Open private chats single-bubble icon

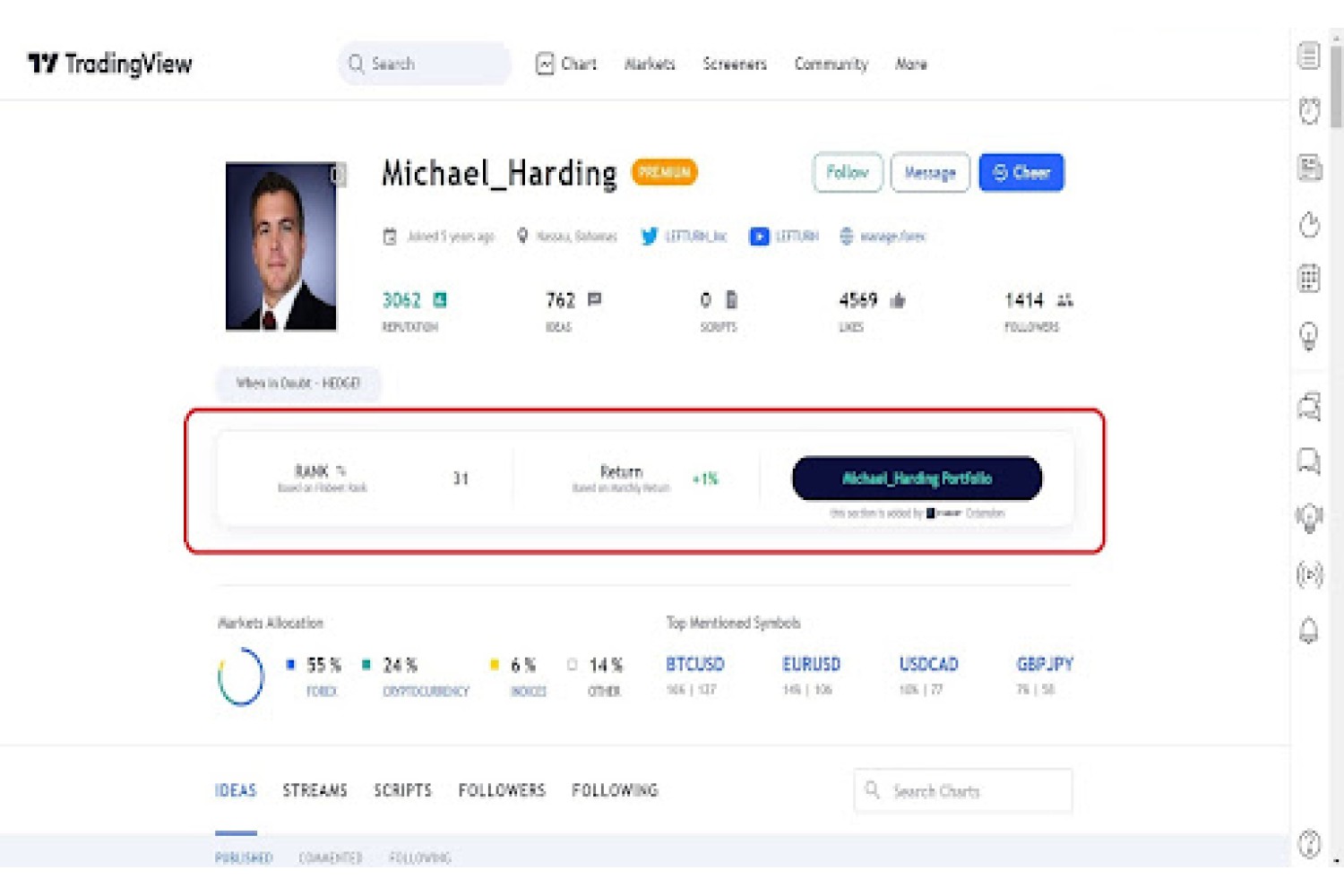point(1309,461)
